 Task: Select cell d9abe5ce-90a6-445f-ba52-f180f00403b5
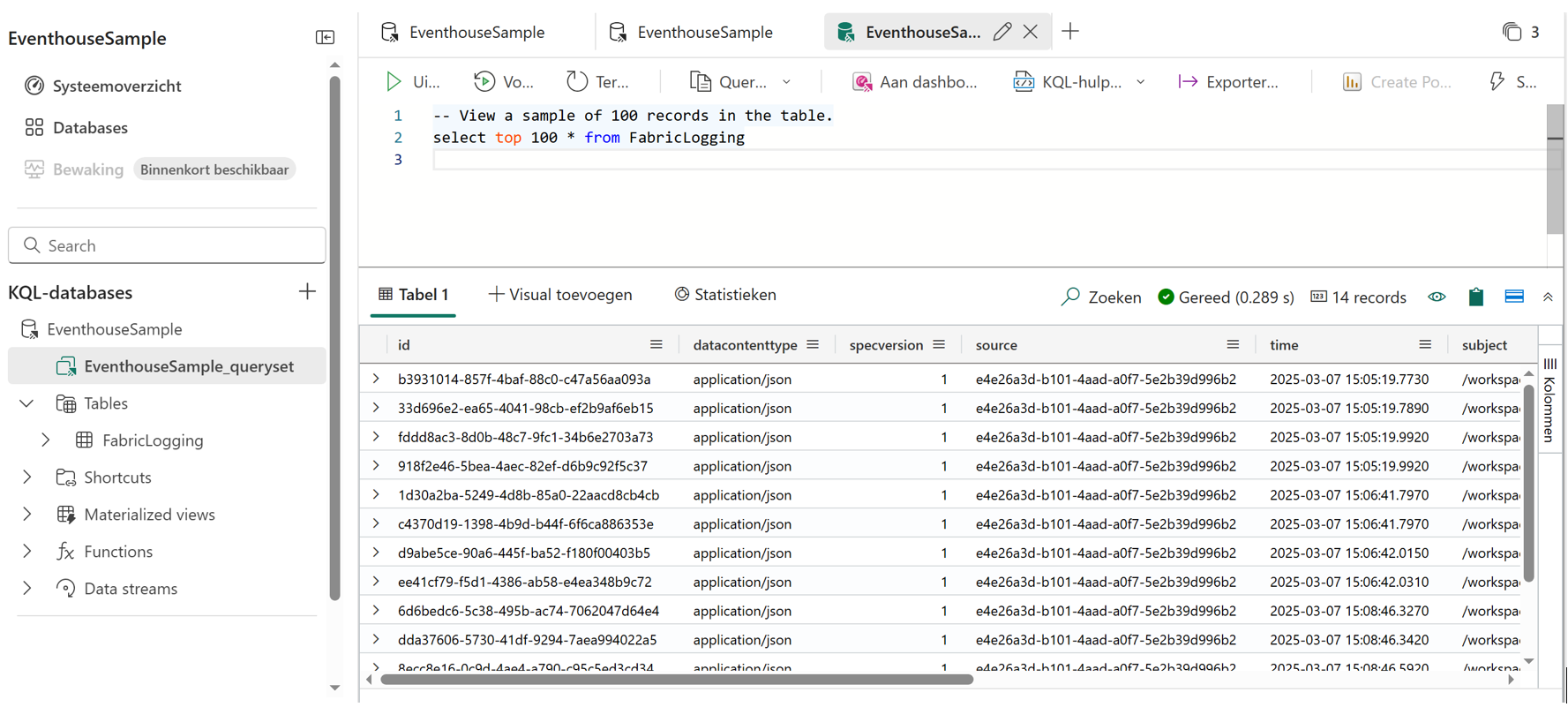coord(524,553)
